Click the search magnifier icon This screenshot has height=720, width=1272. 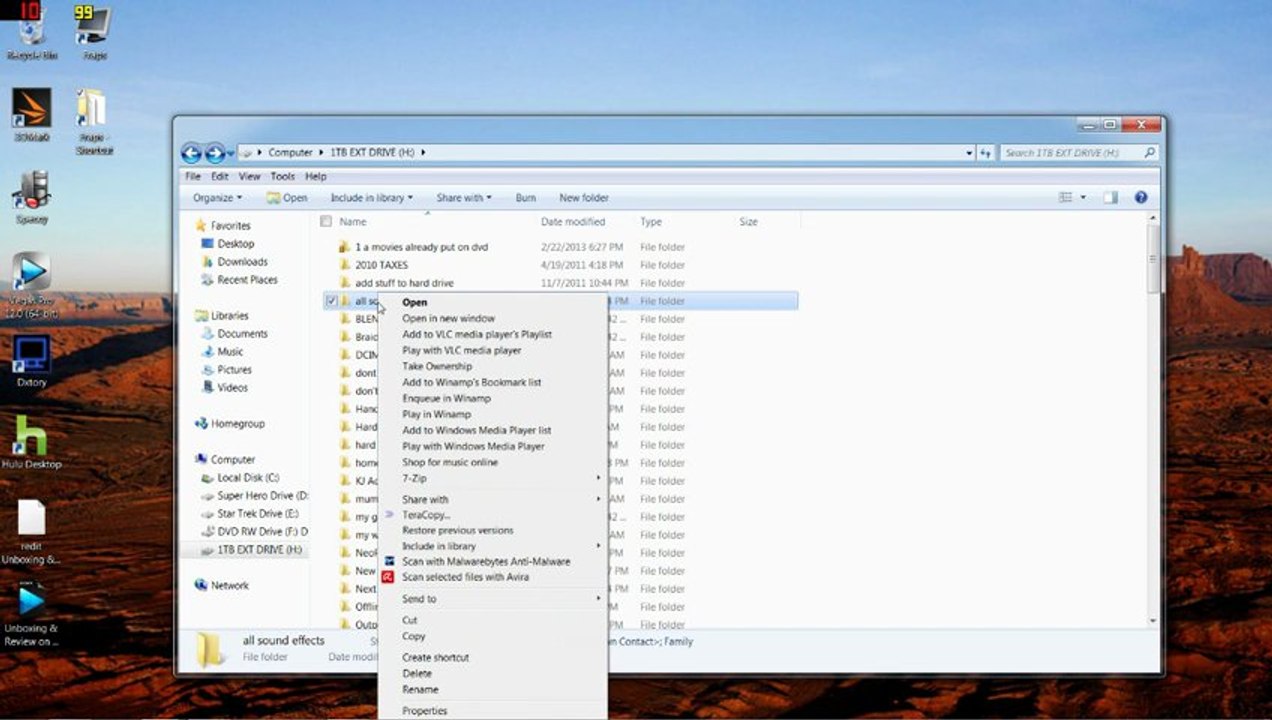1149,153
